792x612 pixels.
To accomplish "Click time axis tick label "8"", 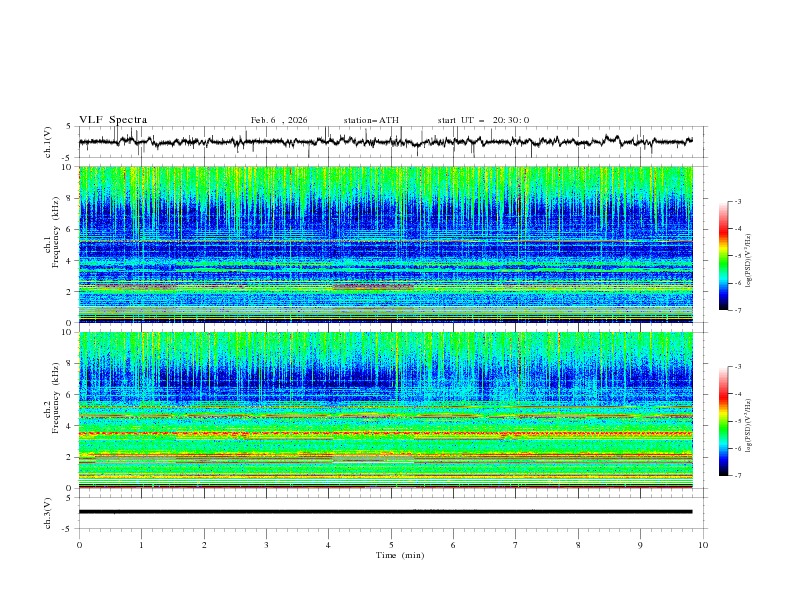I will [x=578, y=545].
